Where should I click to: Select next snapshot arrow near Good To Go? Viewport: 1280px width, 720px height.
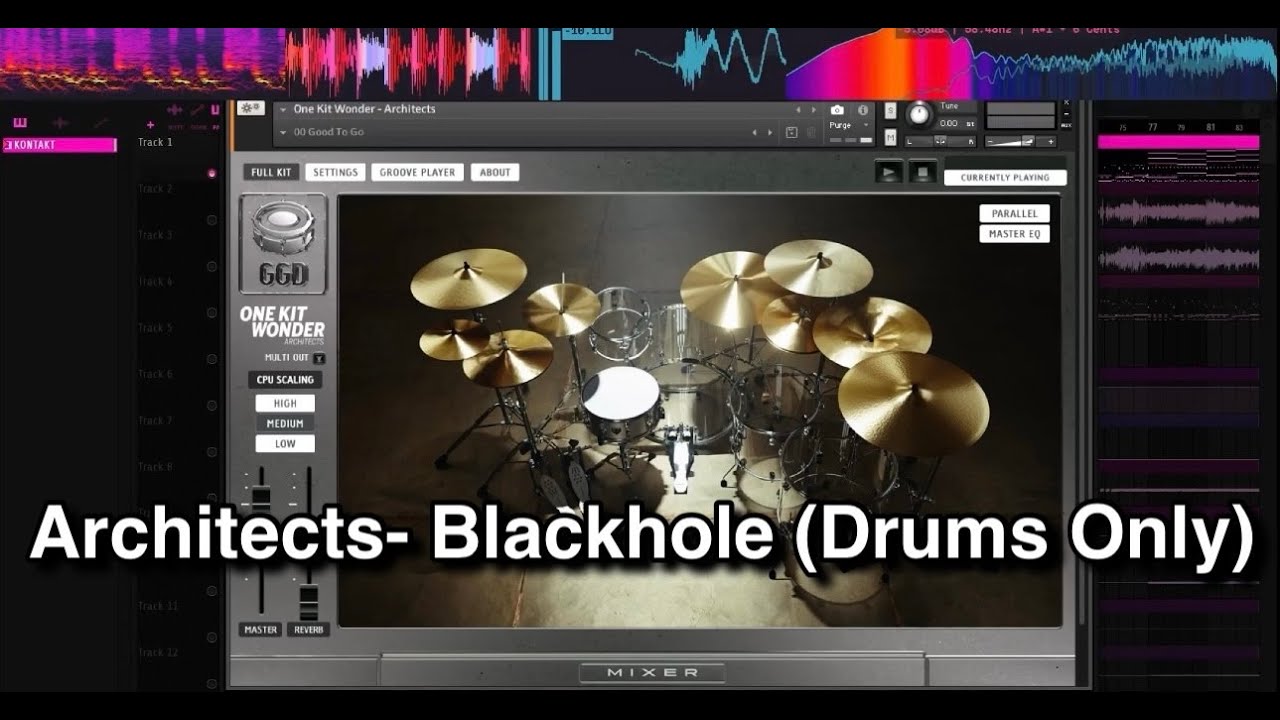[769, 132]
